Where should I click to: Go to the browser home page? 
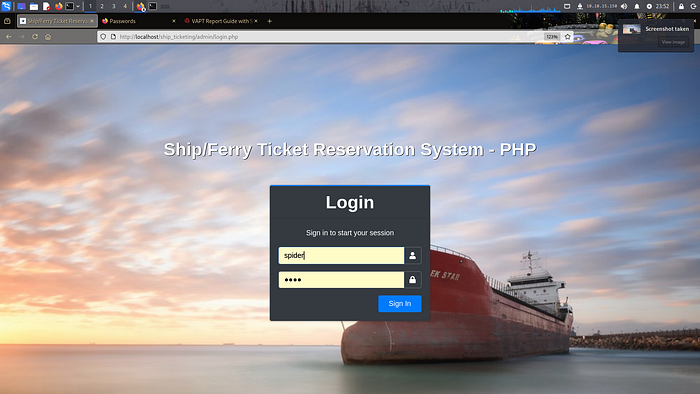(x=48, y=37)
